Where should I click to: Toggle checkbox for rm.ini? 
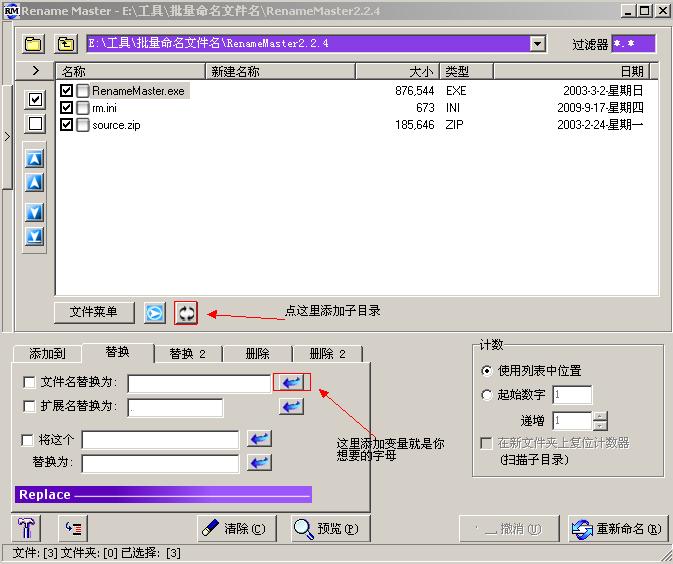coord(66,107)
